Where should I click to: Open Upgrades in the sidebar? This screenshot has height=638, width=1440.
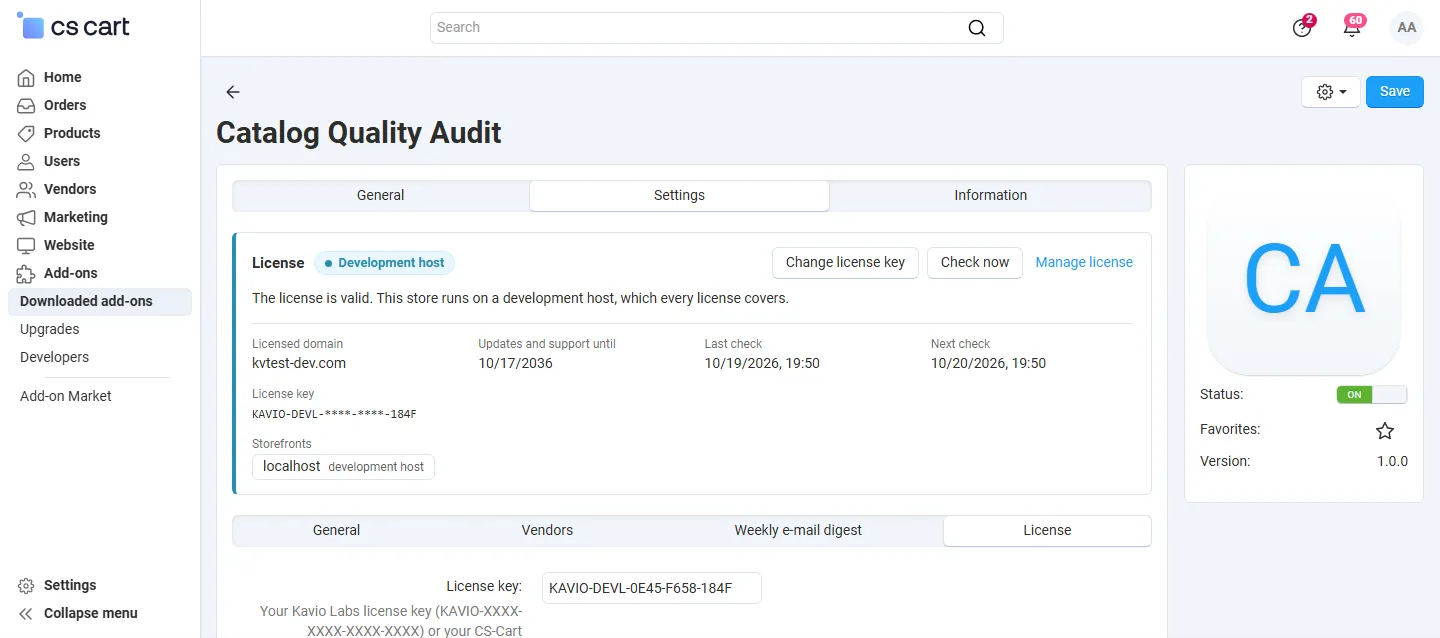click(x=50, y=330)
